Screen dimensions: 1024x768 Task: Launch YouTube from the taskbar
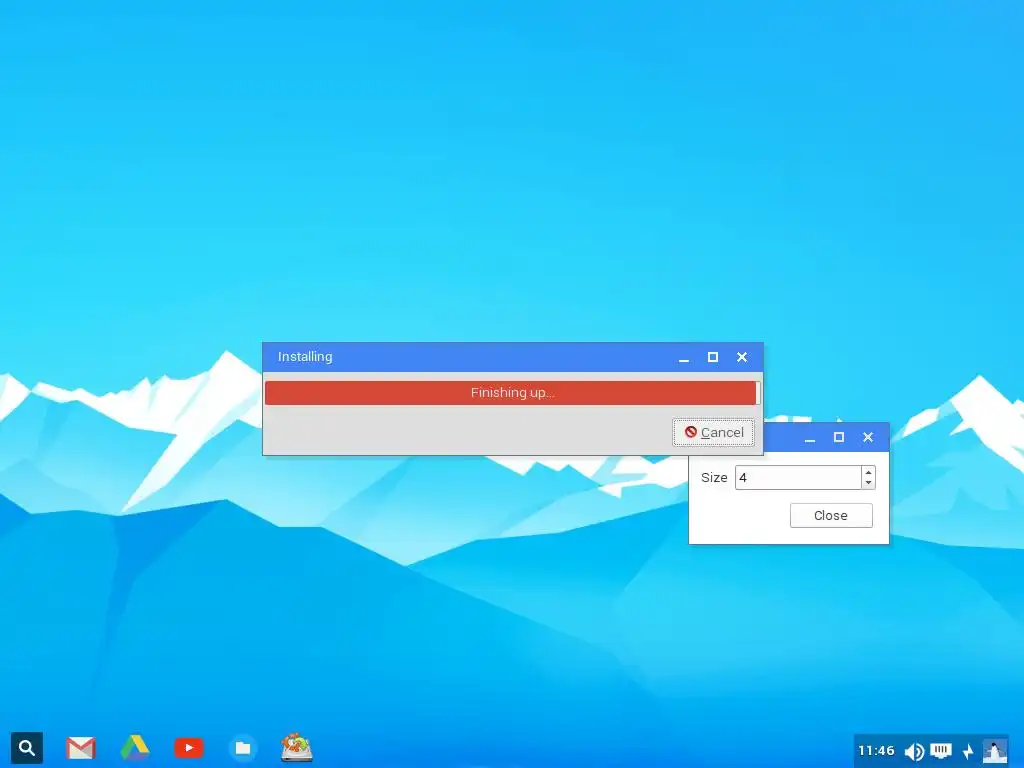click(x=189, y=748)
